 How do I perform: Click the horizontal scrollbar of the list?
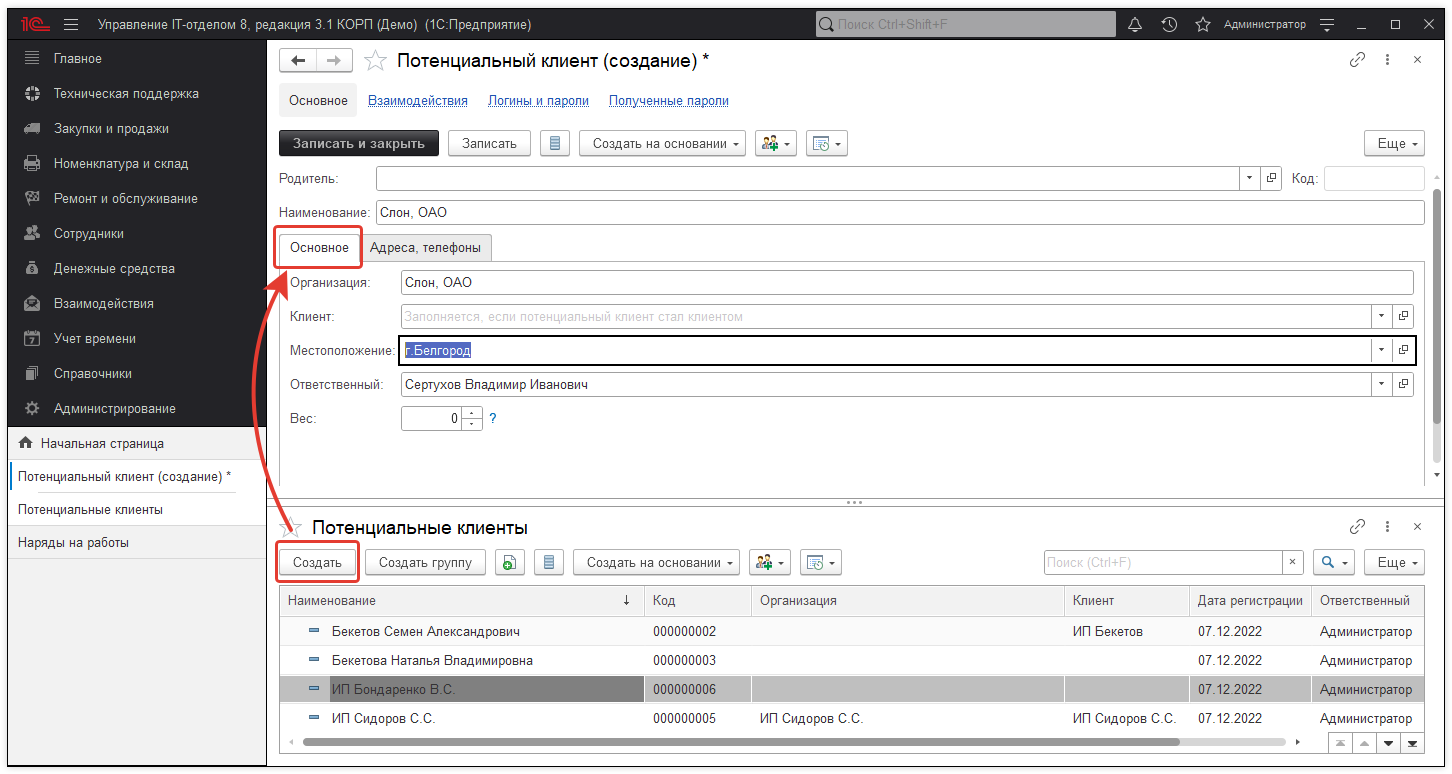click(740, 743)
